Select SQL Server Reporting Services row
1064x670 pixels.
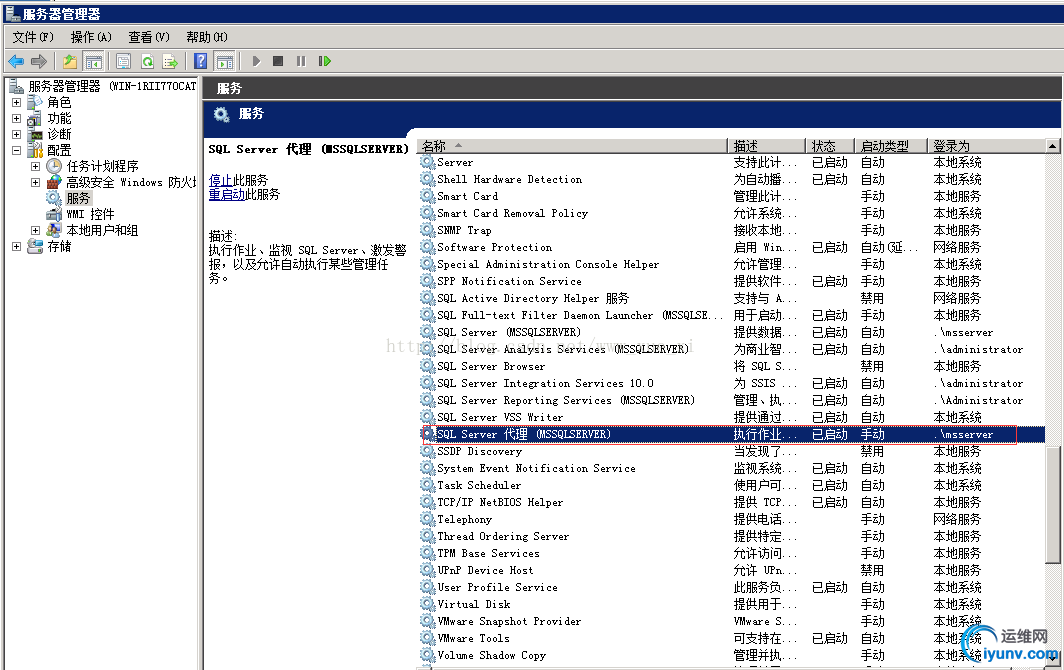tap(732, 401)
